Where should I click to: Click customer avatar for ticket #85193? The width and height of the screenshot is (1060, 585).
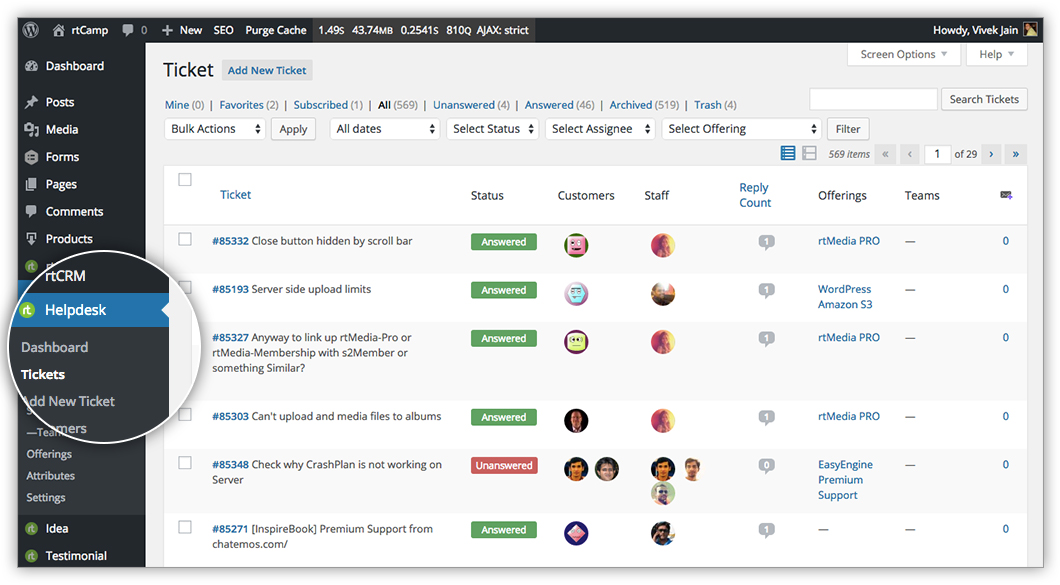(576, 294)
